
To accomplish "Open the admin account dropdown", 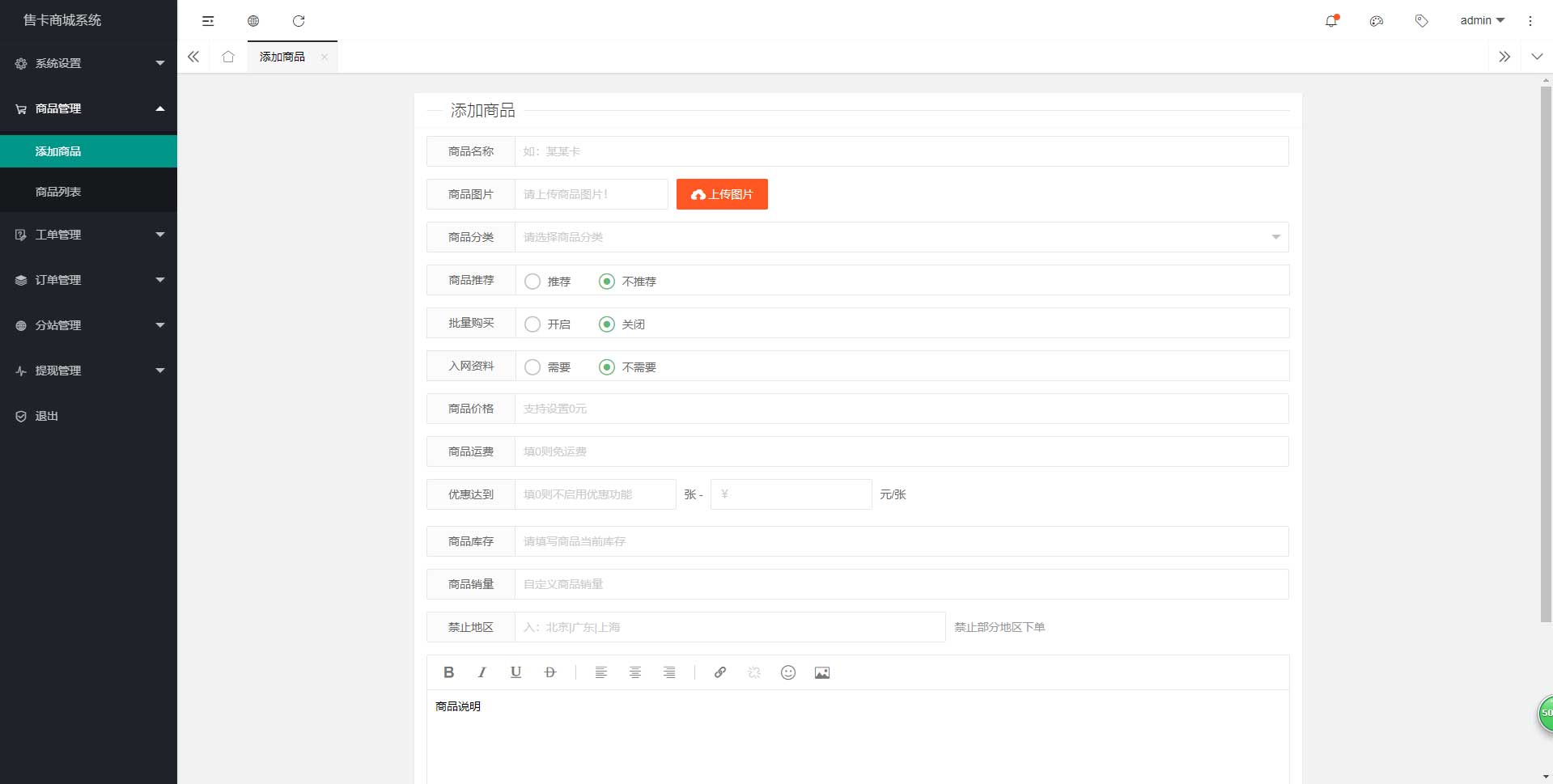I will [x=1481, y=20].
